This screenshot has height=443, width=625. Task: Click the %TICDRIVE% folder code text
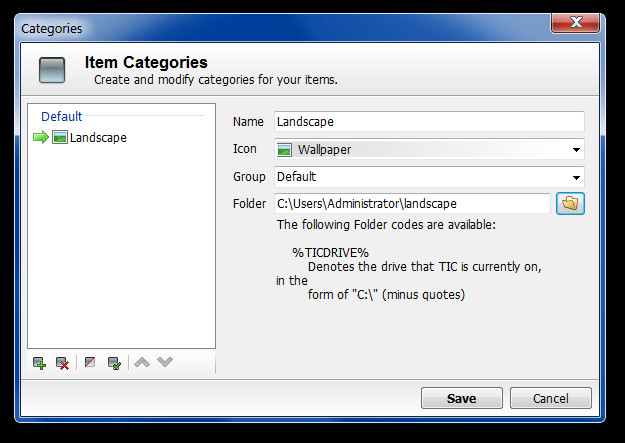pyautogui.click(x=330, y=252)
